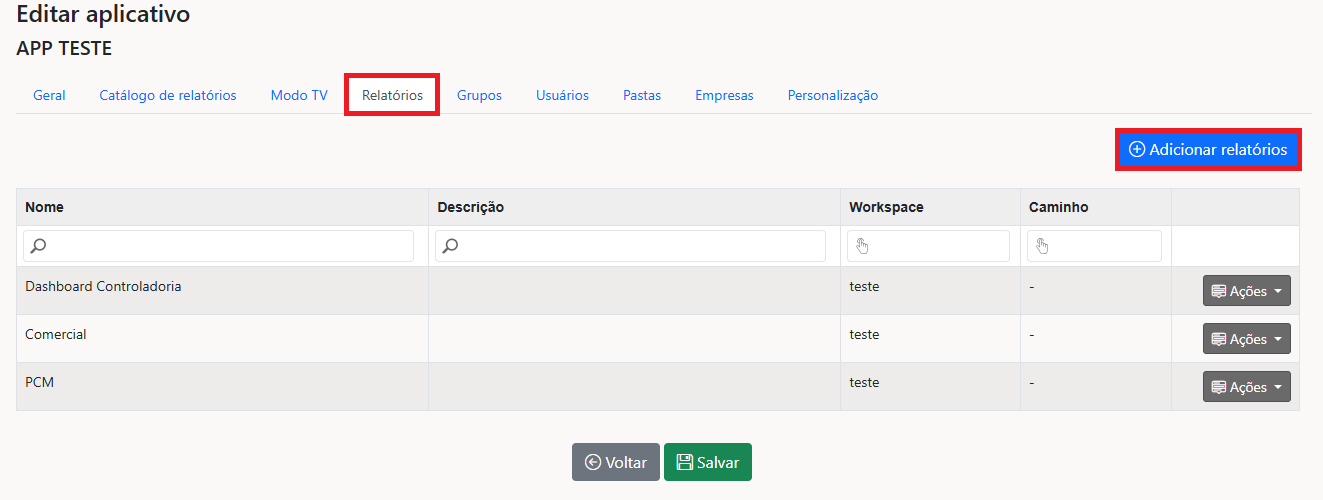Image resolution: width=1323 pixels, height=500 pixels.
Task: Select the Dashboard Controladoria row name
Action: [103, 287]
